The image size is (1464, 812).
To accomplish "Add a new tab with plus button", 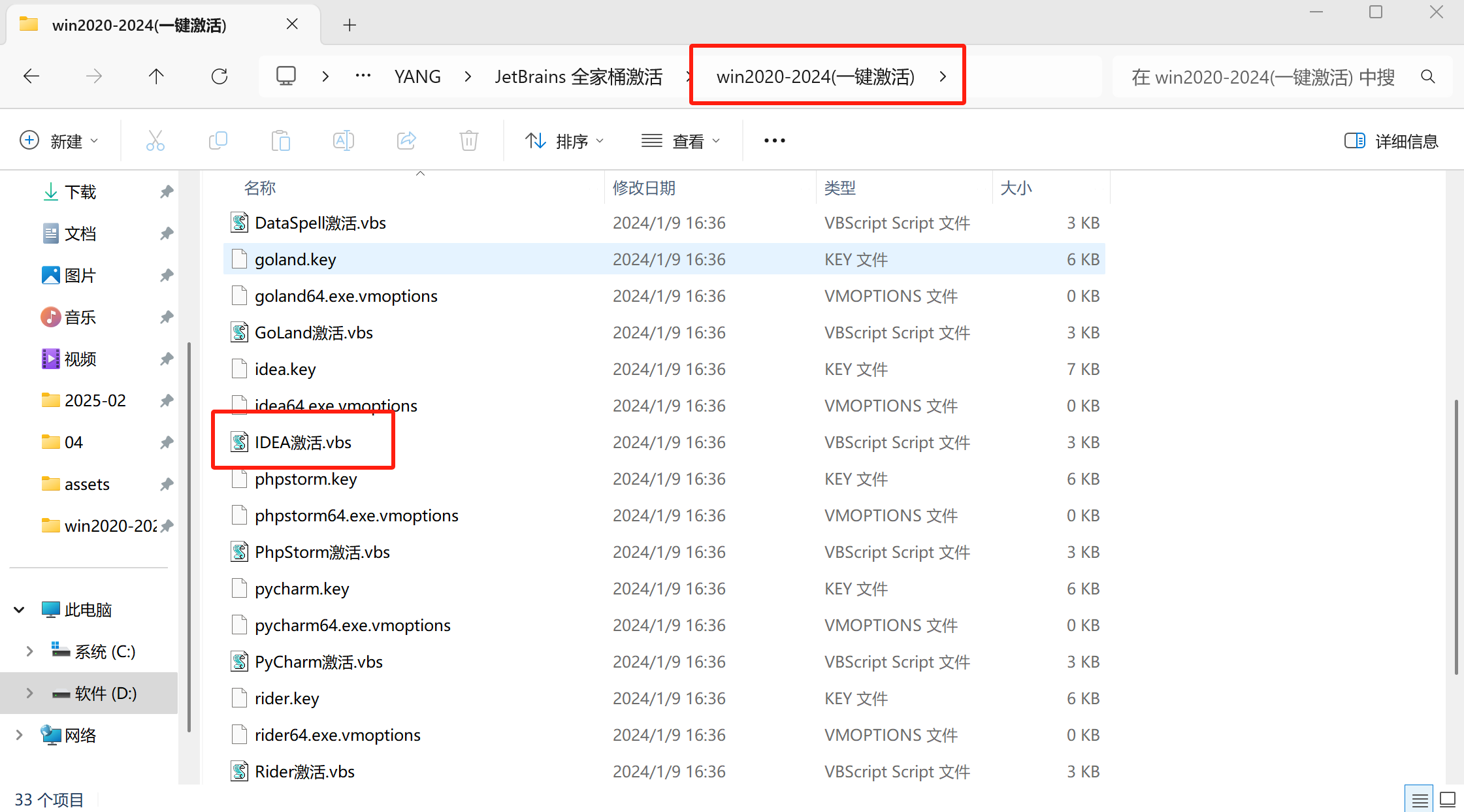I will point(350,25).
